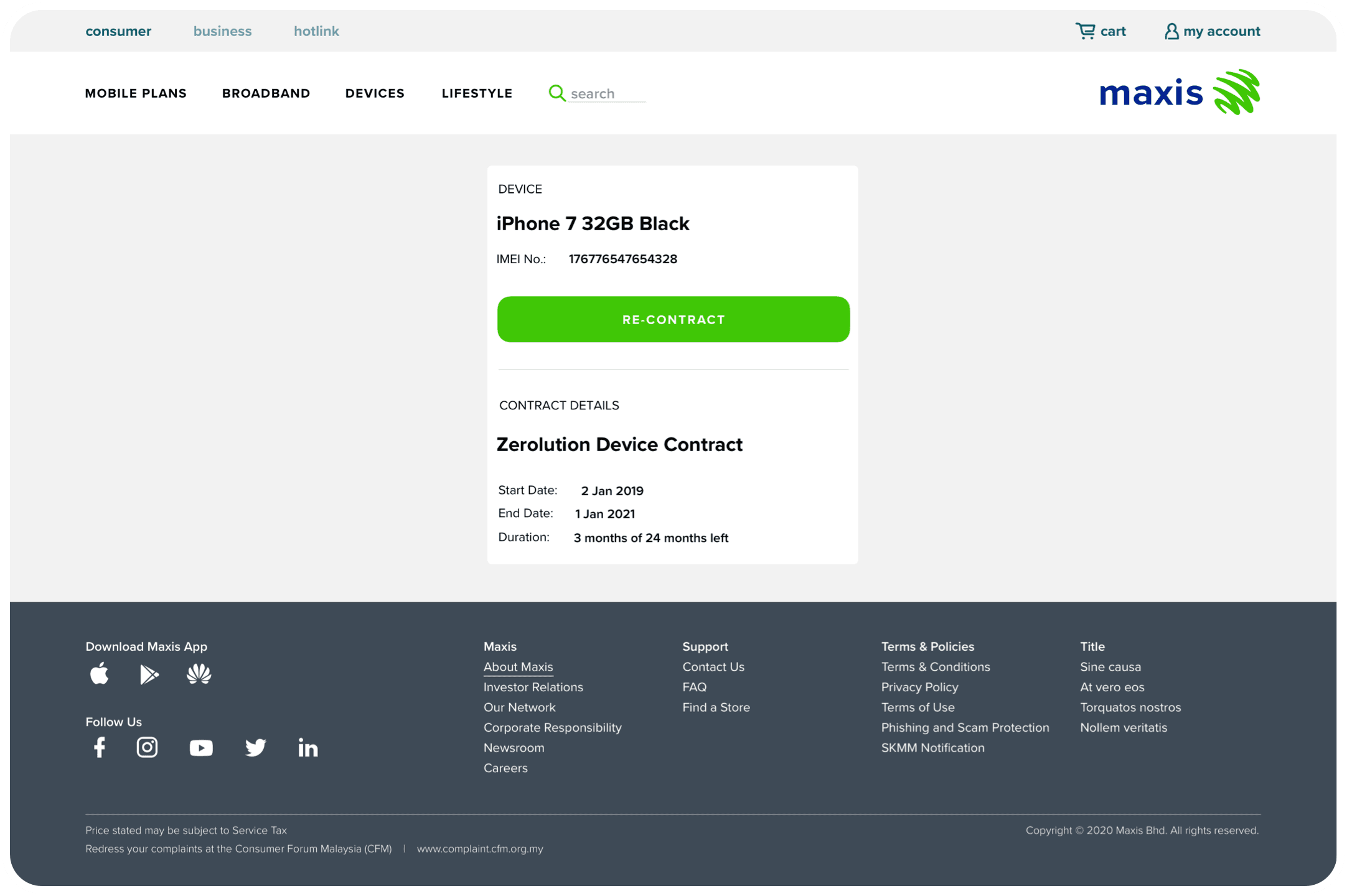Screen dimensions: 1347x896
Task: Visit www.complaint.cfm.org.my link
Action: (480, 849)
